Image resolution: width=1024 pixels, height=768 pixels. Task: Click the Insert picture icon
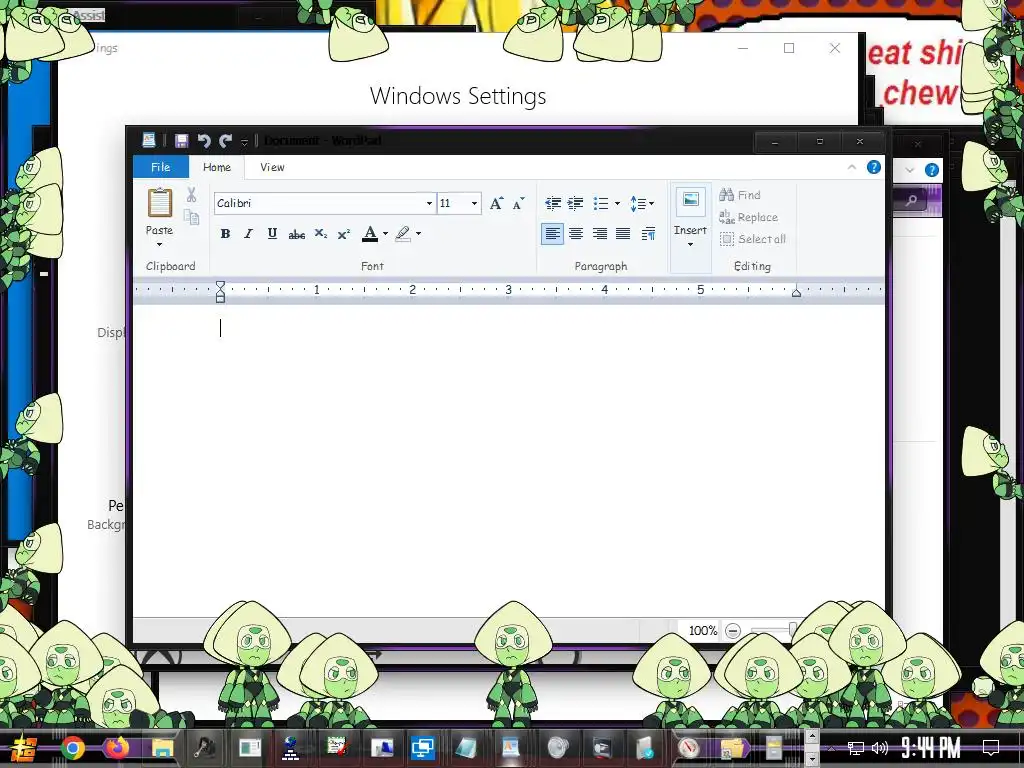point(690,200)
